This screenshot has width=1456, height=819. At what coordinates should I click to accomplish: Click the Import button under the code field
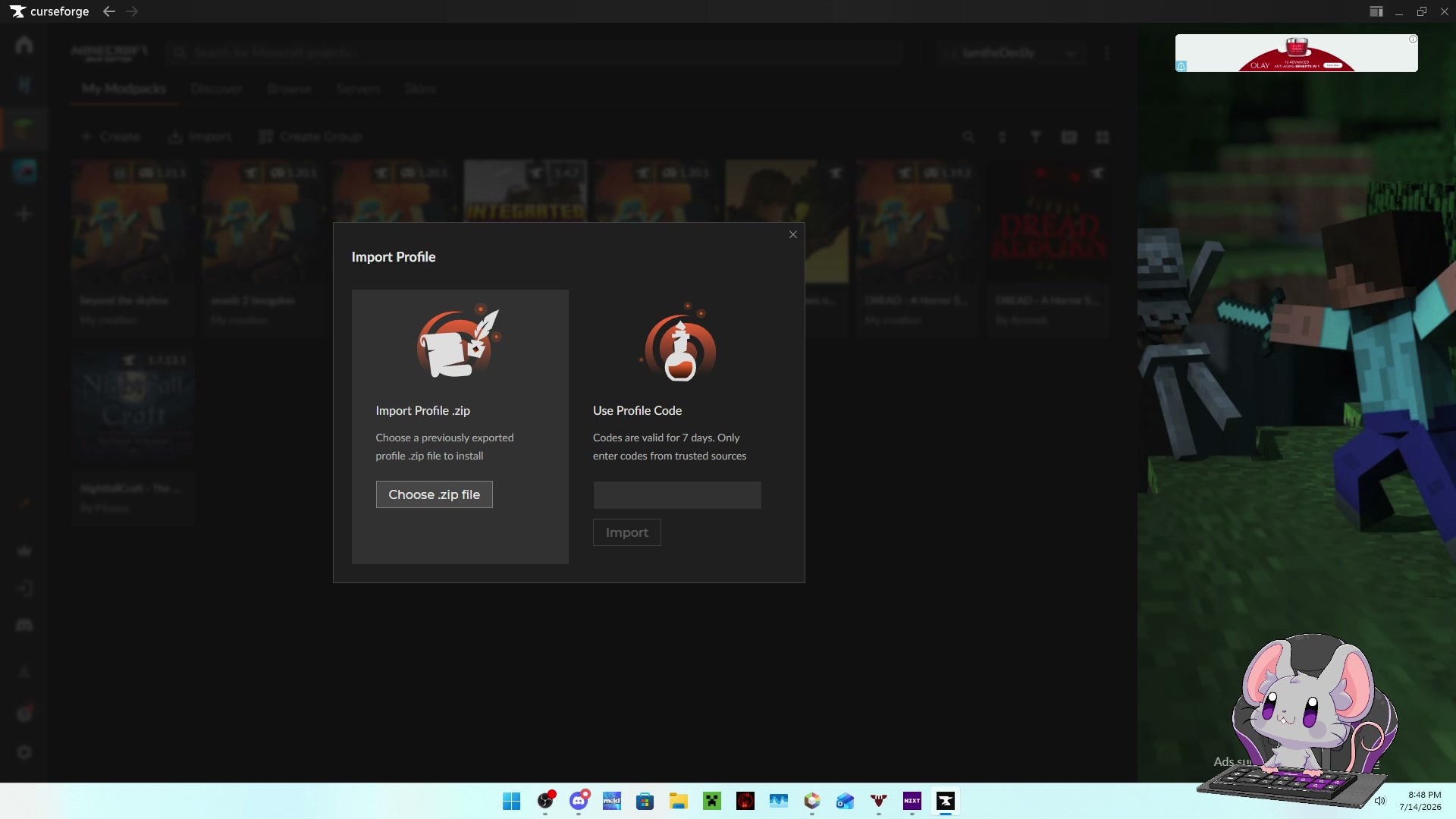[x=626, y=532]
